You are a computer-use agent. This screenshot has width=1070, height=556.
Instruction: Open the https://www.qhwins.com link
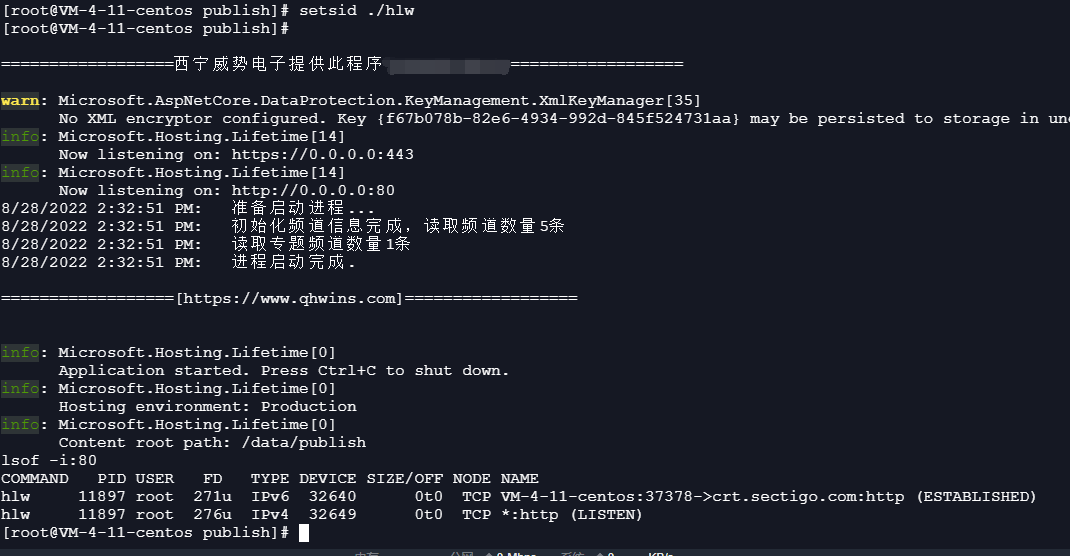pyautogui.click(x=289, y=299)
